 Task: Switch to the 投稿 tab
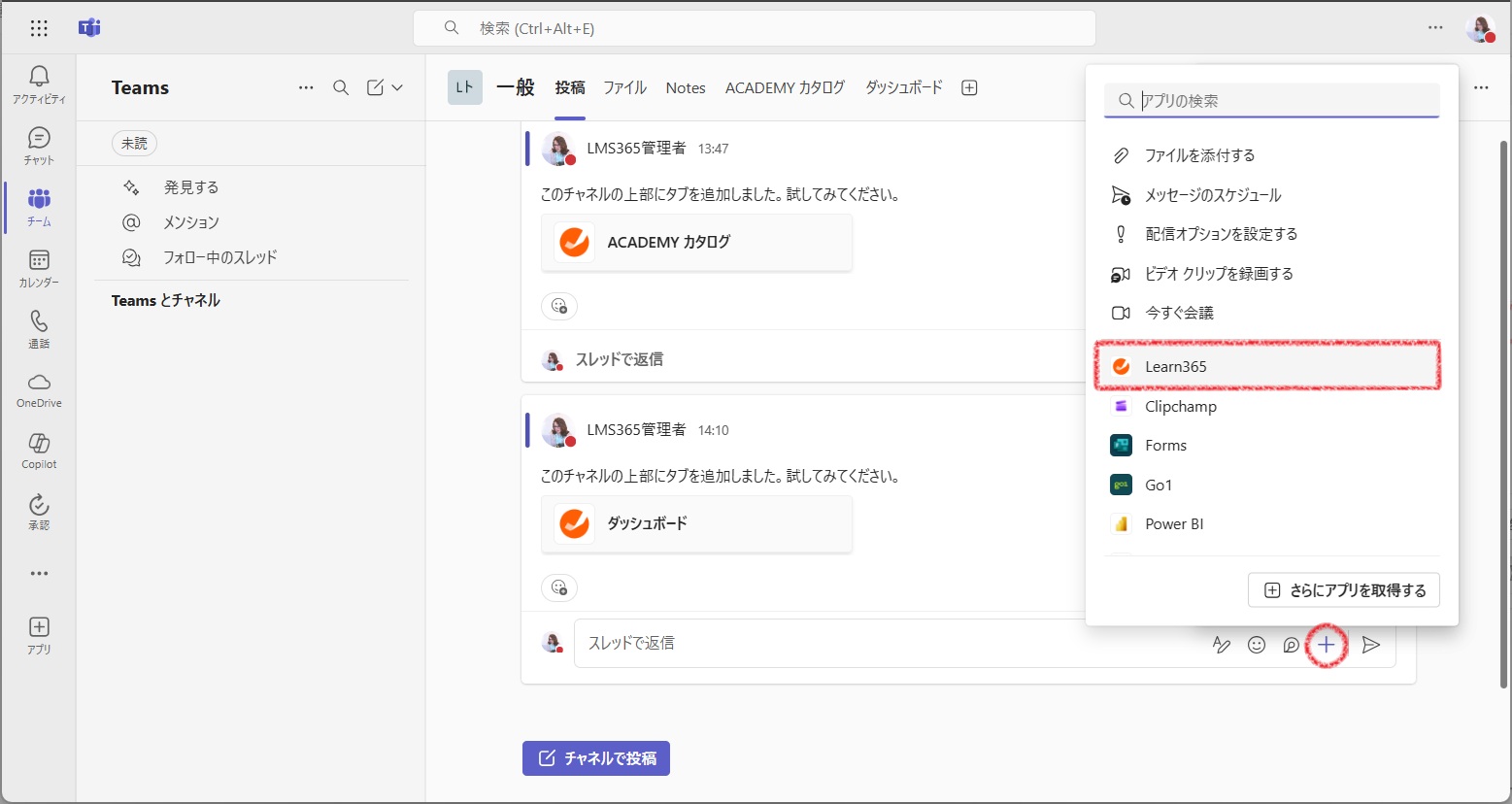[570, 87]
